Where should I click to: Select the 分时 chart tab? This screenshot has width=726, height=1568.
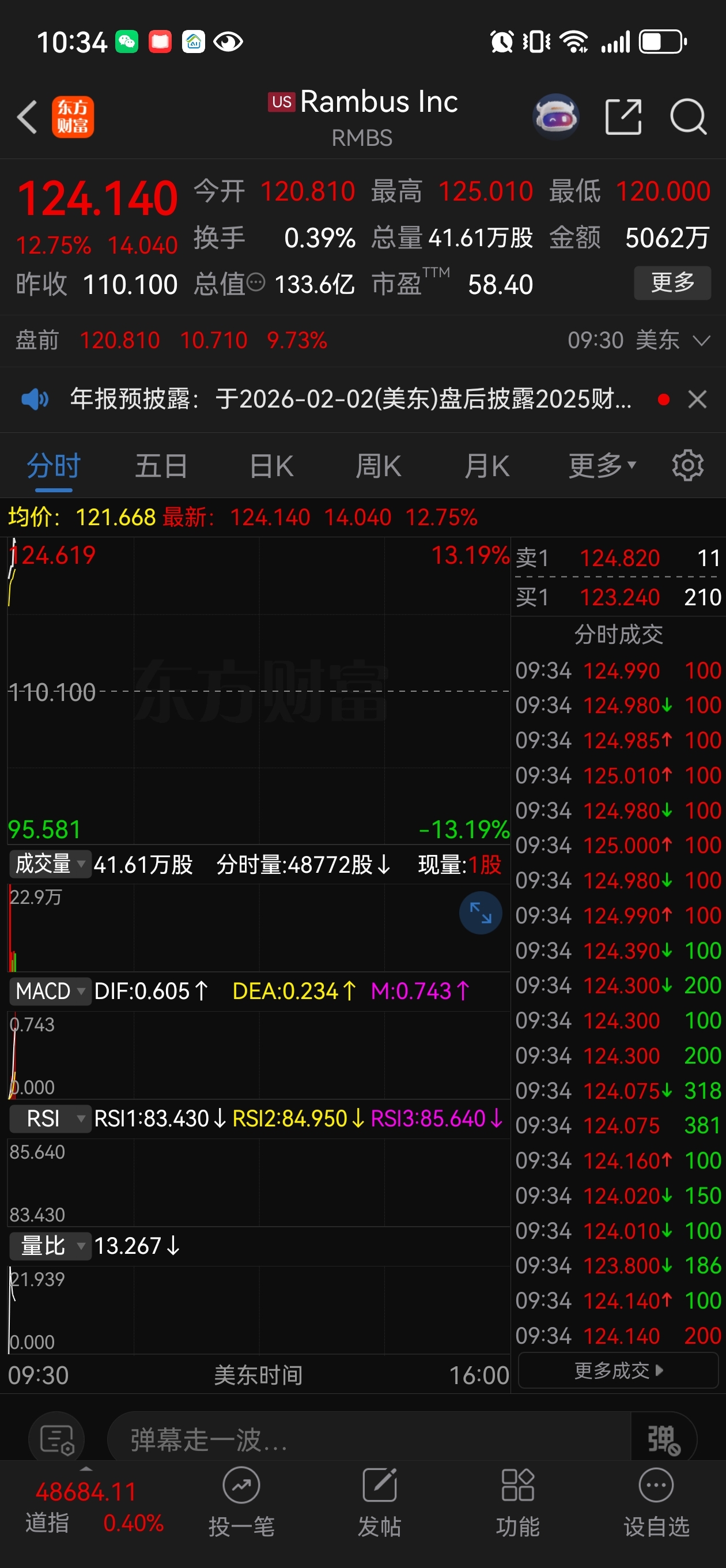click(54, 467)
